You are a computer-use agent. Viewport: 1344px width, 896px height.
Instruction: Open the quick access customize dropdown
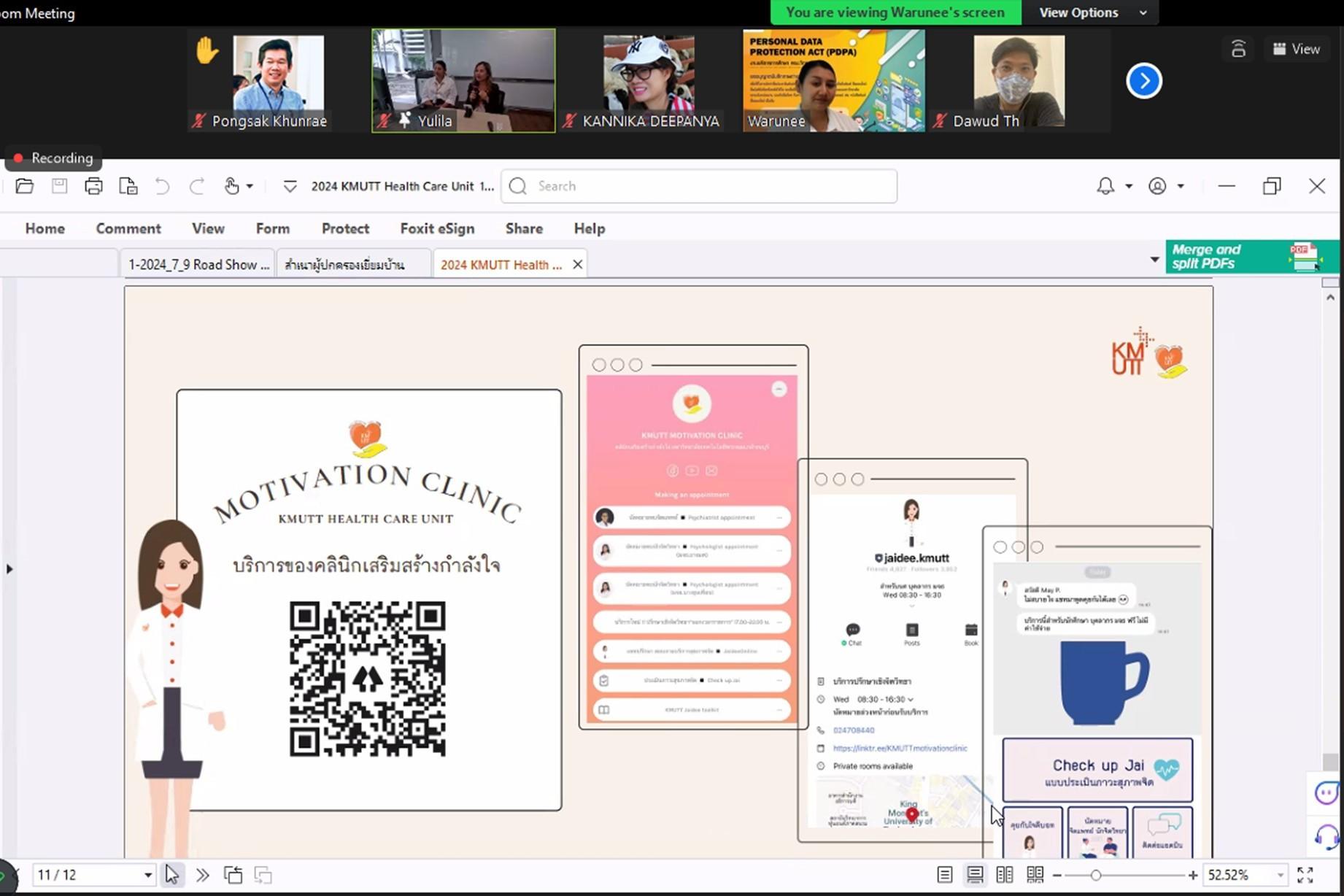(290, 187)
